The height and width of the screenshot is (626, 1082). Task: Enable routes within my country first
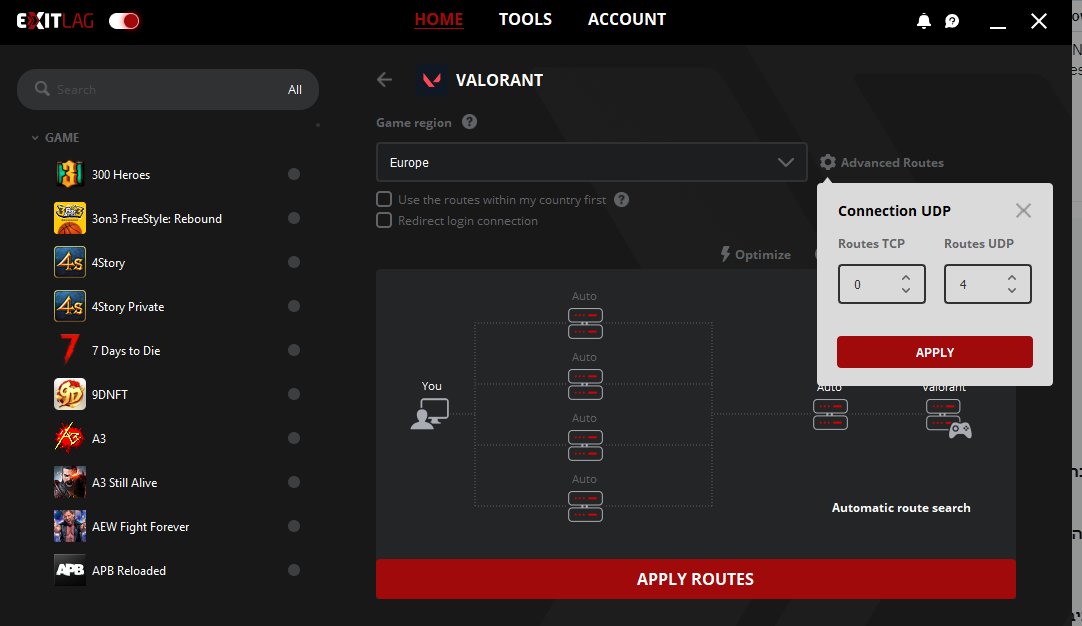pyautogui.click(x=384, y=199)
